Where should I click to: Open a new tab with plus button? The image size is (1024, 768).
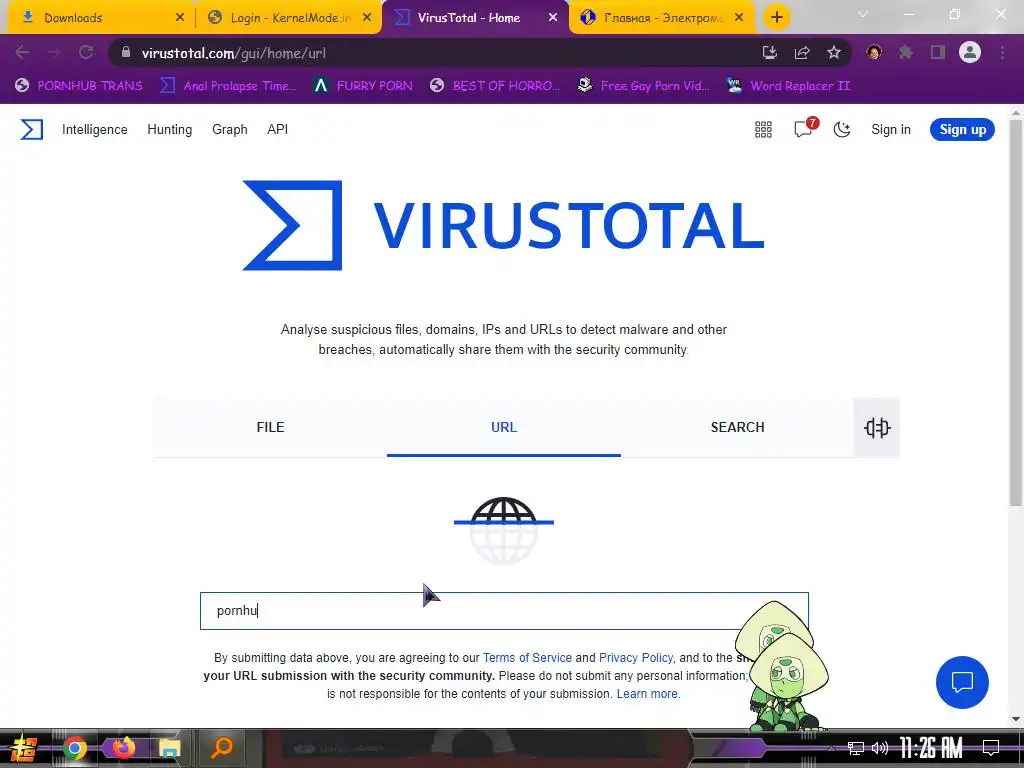(776, 18)
